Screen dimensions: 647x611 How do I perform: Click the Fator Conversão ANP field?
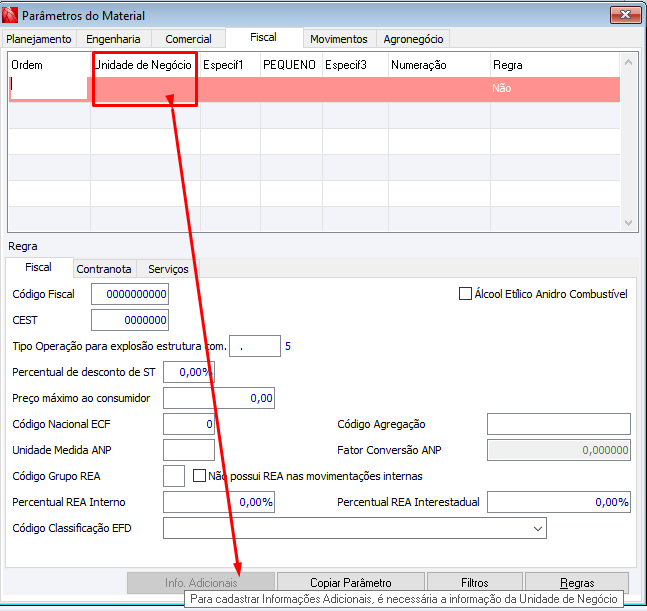(559, 450)
